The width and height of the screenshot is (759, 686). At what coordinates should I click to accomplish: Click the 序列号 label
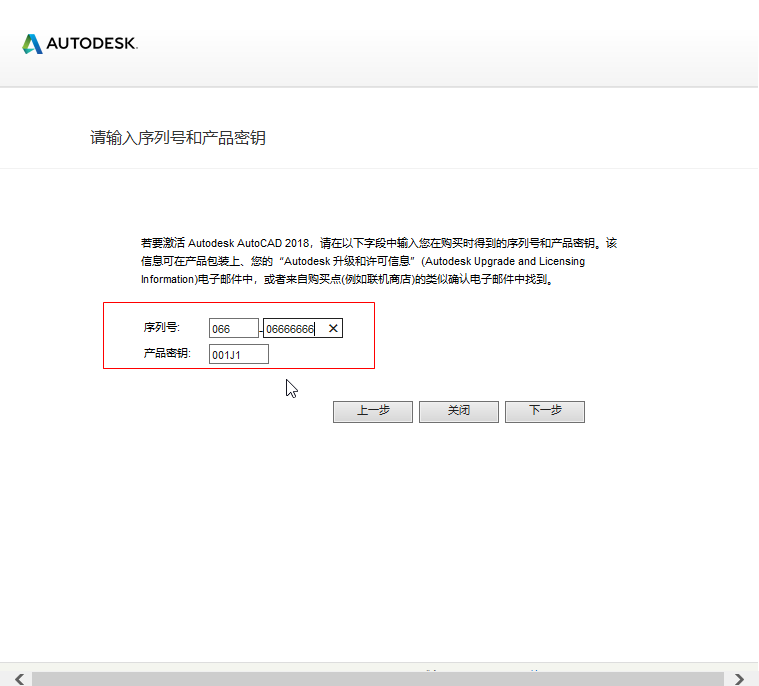[x=161, y=327]
